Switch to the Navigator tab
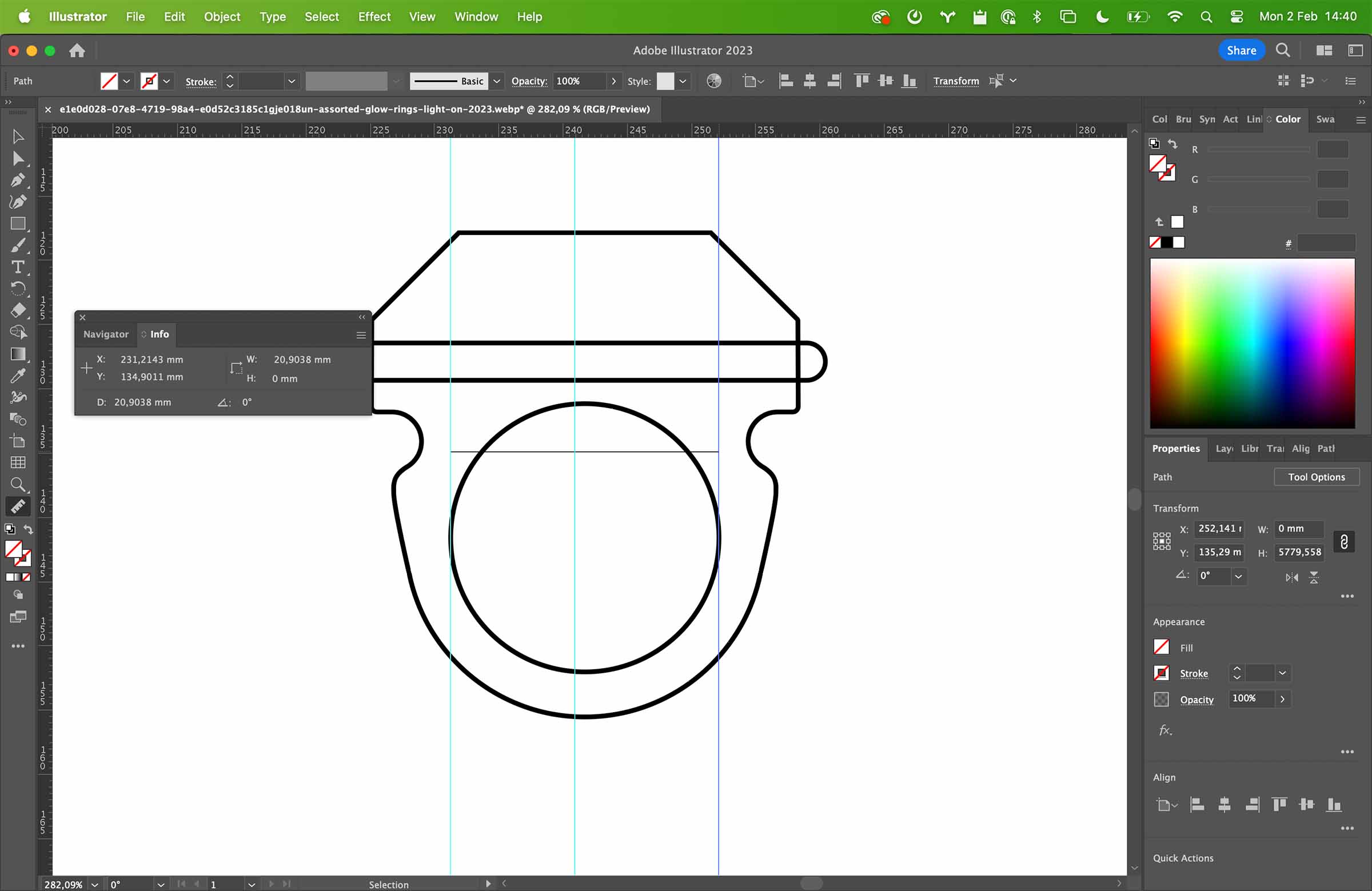 [x=106, y=334]
